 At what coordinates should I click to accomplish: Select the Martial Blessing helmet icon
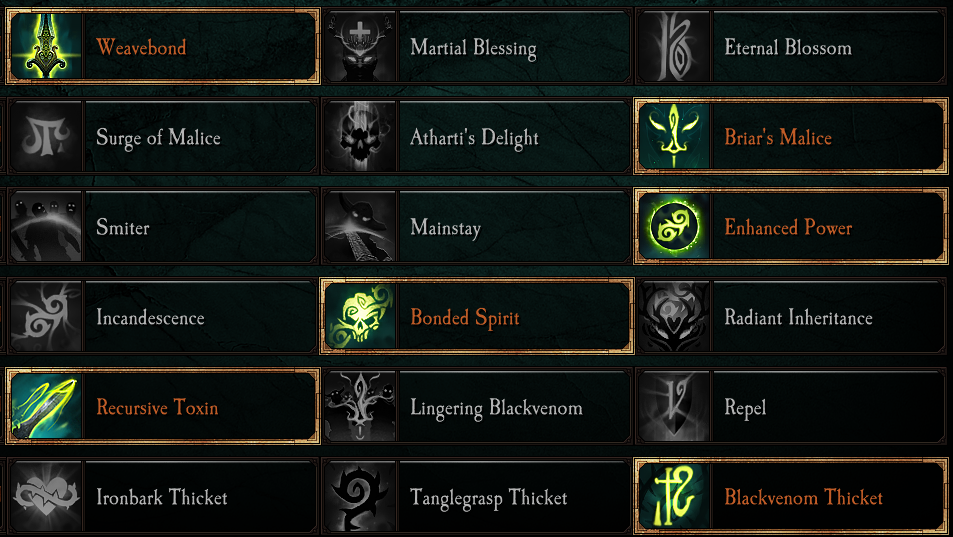(x=360, y=47)
